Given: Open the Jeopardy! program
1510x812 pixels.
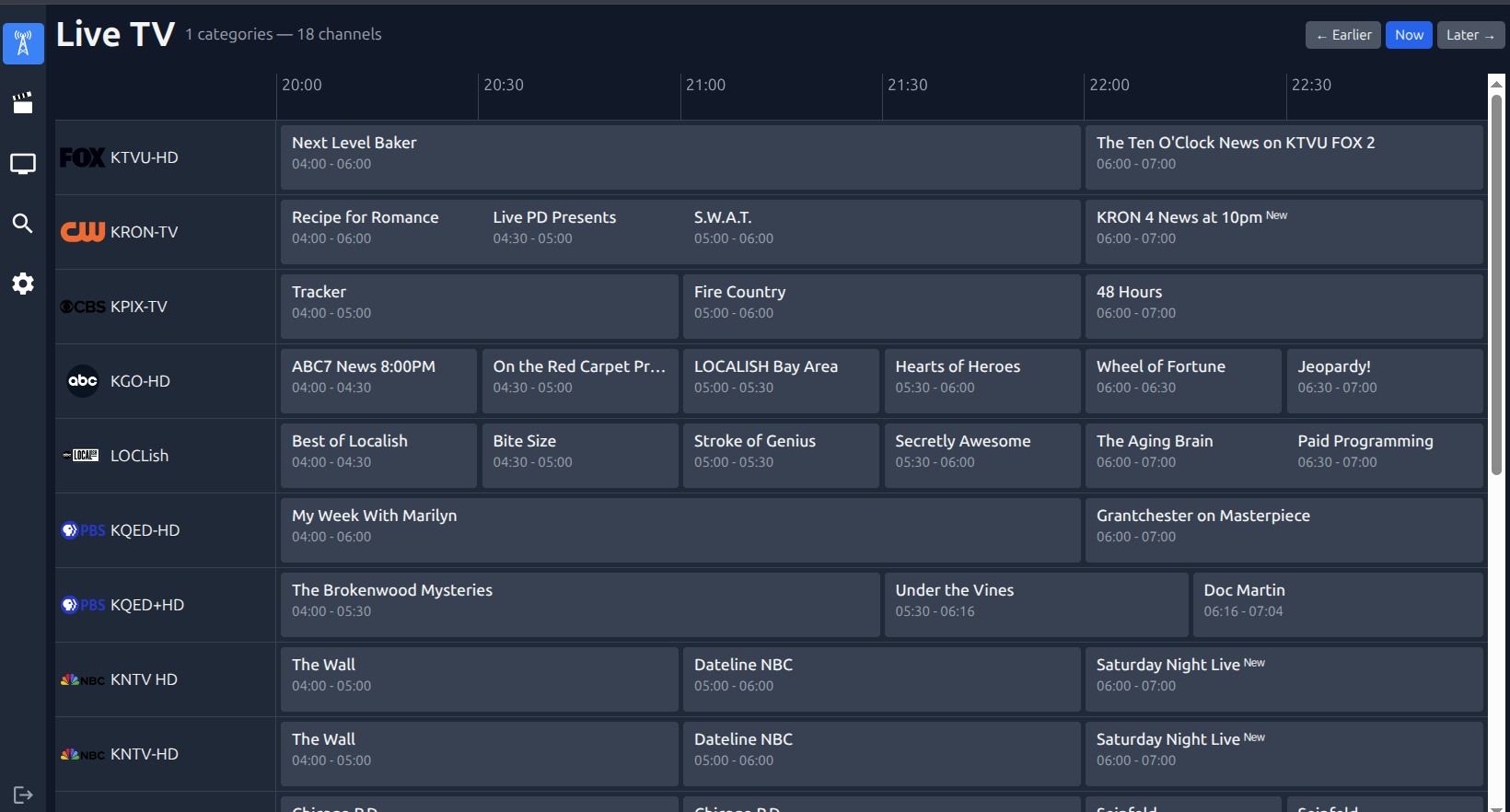Looking at the screenshot, I should pyautogui.click(x=1385, y=381).
